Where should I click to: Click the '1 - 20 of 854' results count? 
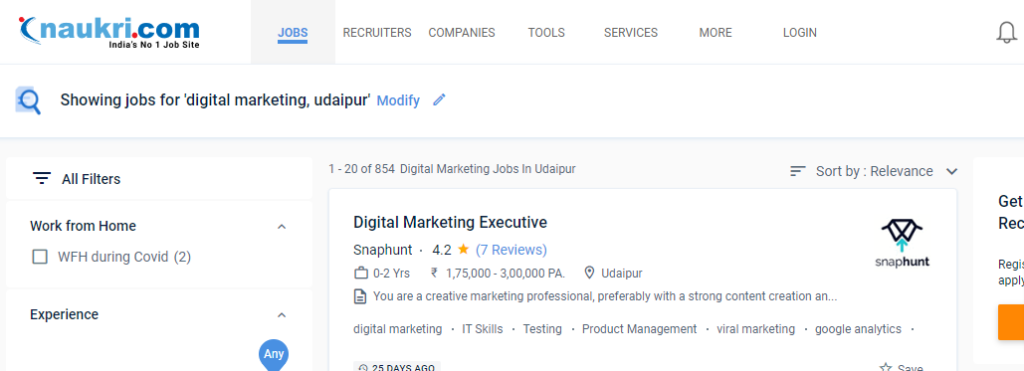click(362, 169)
